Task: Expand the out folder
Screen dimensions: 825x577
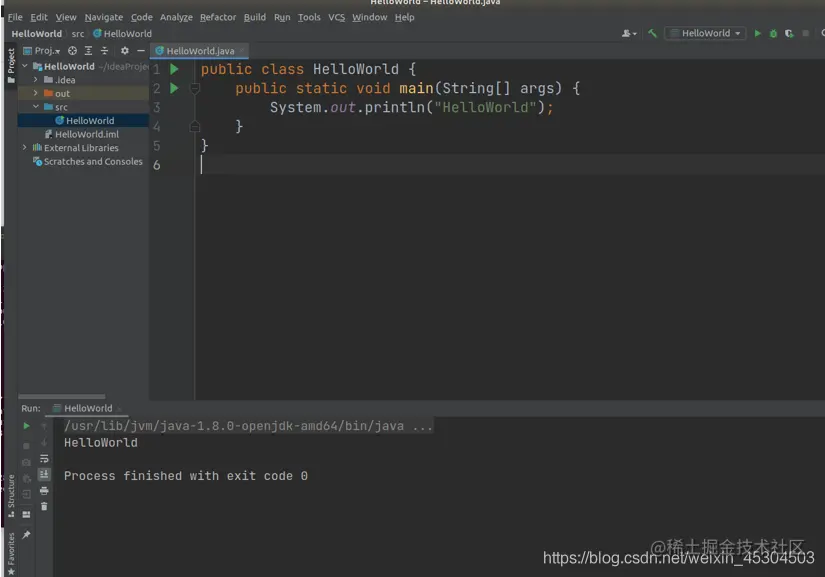Action: click(35, 93)
